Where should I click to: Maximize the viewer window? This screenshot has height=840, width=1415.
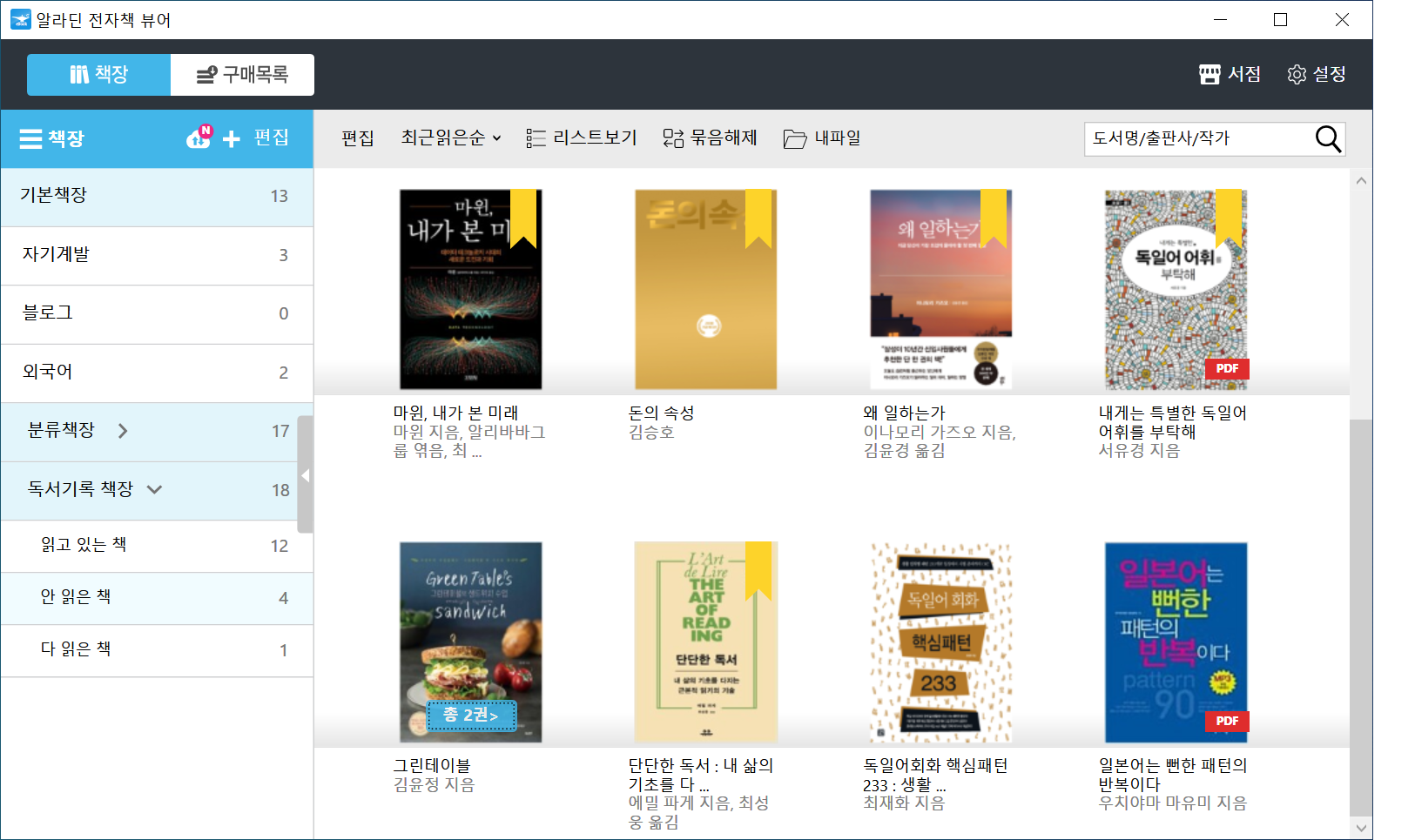click(1280, 19)
